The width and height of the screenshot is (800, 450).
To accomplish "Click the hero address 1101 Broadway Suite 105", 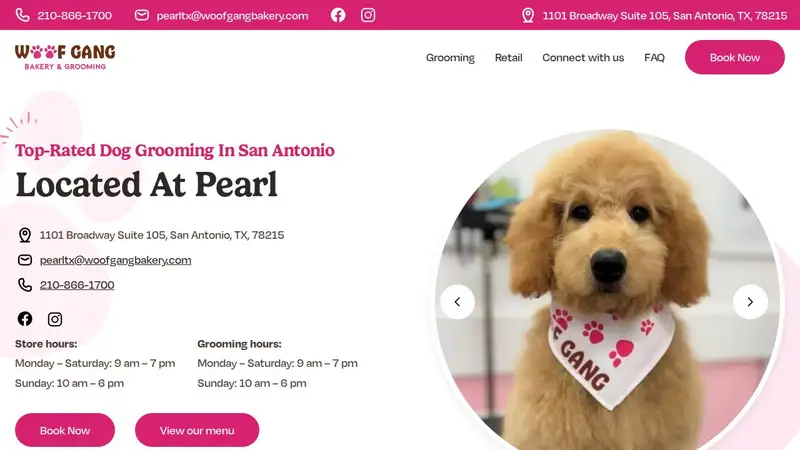I will coord(162,235).
